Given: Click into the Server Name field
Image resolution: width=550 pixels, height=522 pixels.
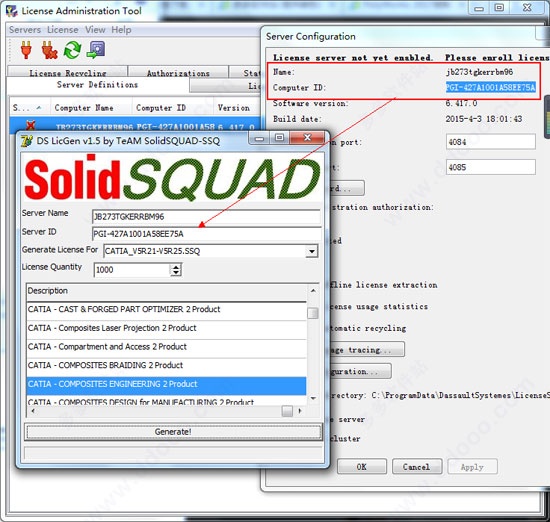Looking at the screenshot, I should [x=206, y=216].
